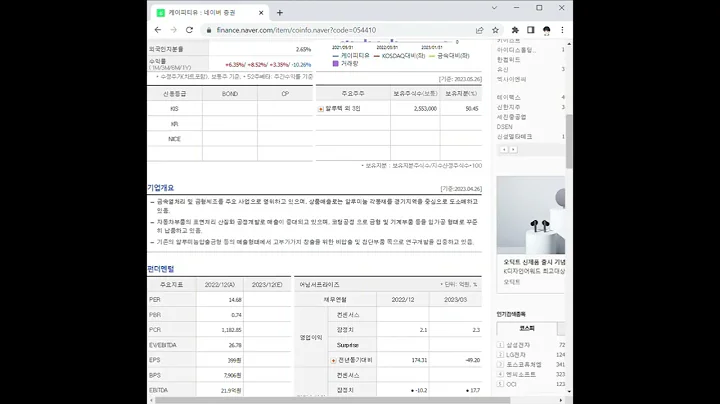Click the address bar URL field

coord(340,30)
